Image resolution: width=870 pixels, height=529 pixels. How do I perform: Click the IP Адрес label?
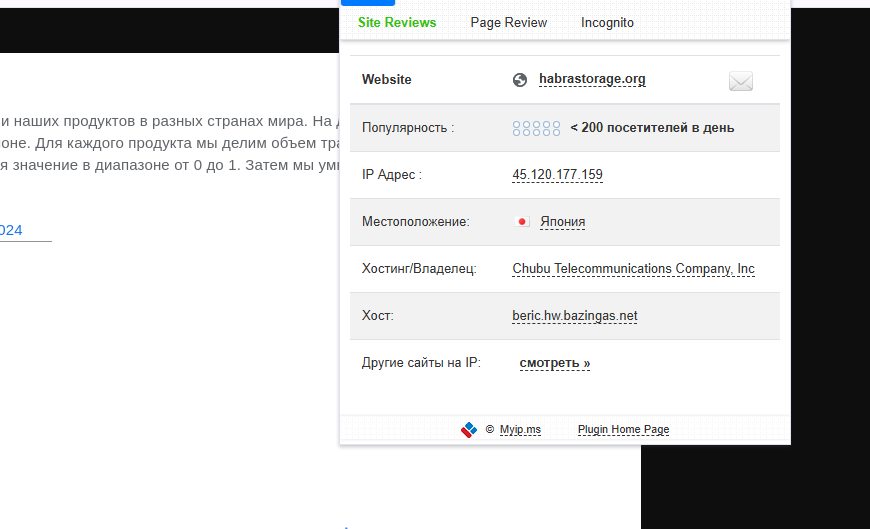tap(392, 174)
